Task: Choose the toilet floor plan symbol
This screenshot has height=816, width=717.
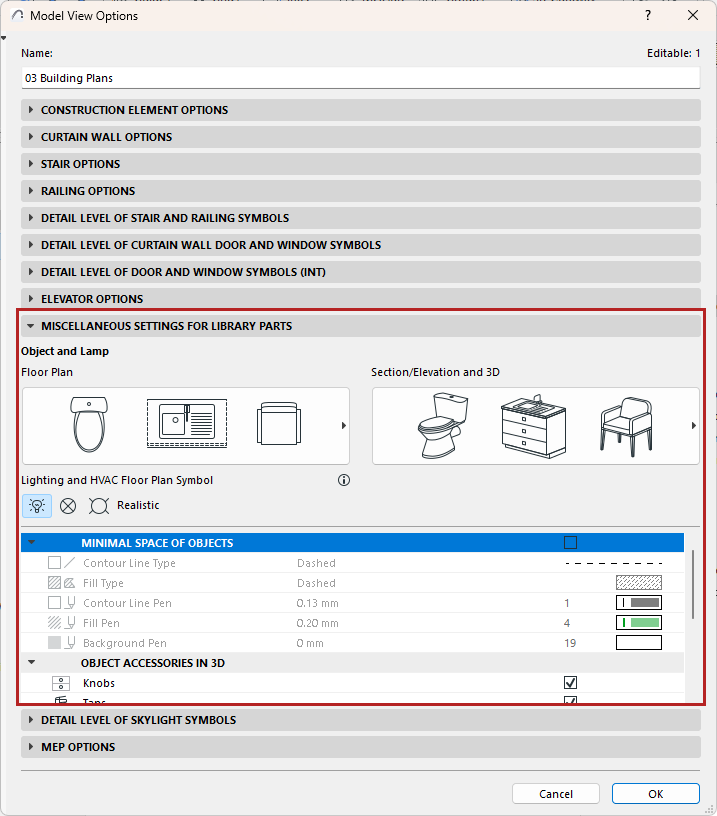Action: (89, 425)
